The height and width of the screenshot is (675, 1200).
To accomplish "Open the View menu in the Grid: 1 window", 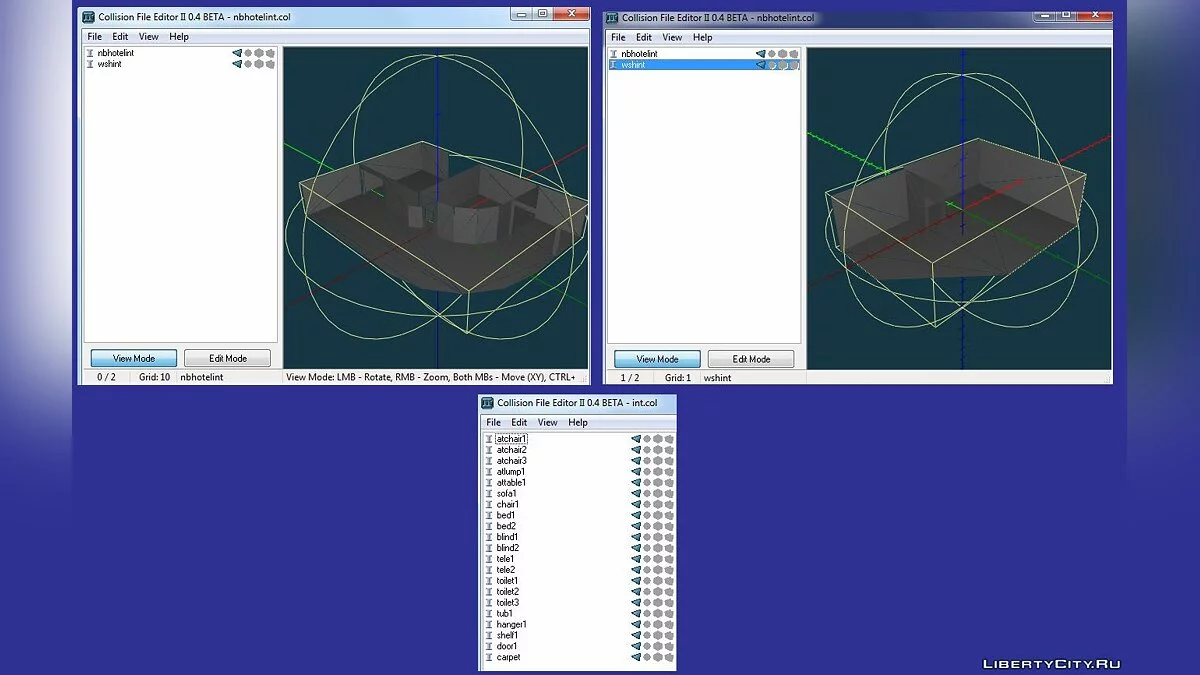I will (x=672, y=38).
